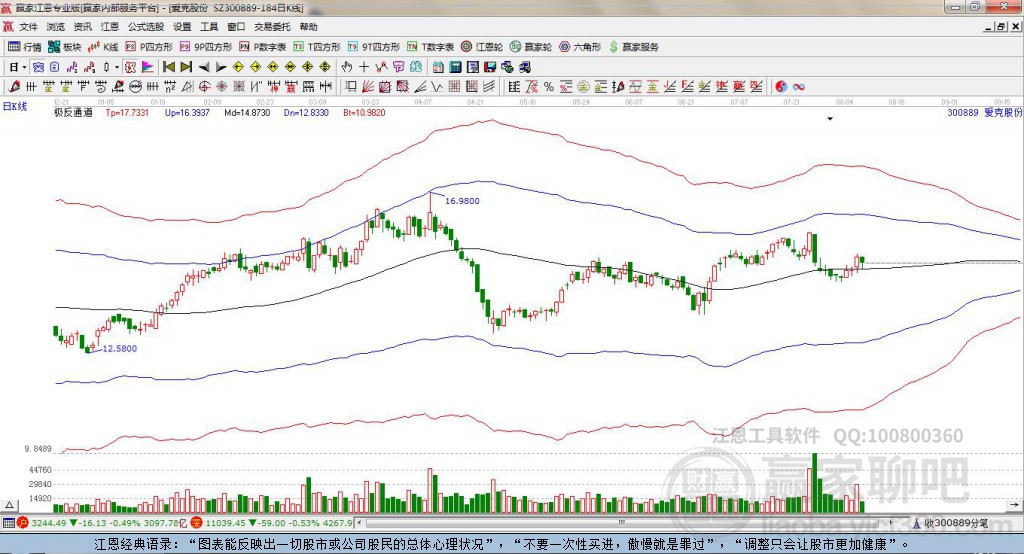Screen dimensions: 1024x554
Task: Toggle the infinity symbol tool
Action: point(799,86)
